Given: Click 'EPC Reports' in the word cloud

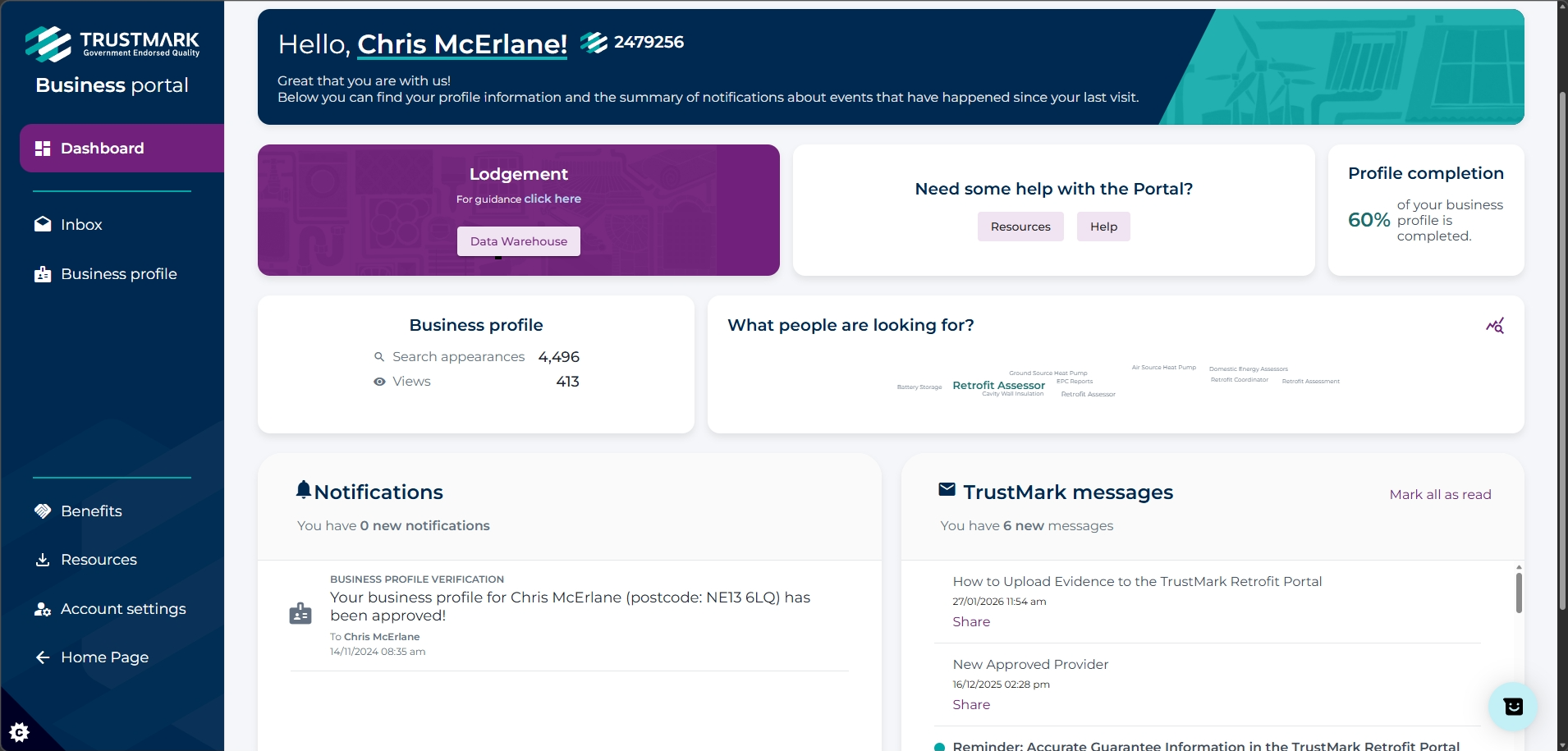Looking at the screenshot, I should pos(1075,382).
